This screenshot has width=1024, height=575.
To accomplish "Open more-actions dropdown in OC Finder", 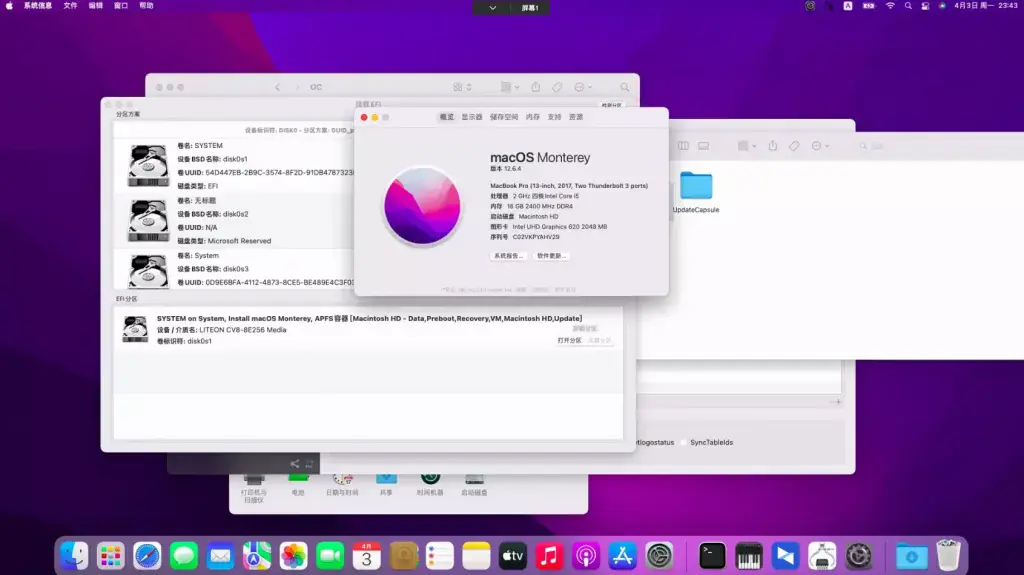I will pyautogui.click(x=583, y=87).
